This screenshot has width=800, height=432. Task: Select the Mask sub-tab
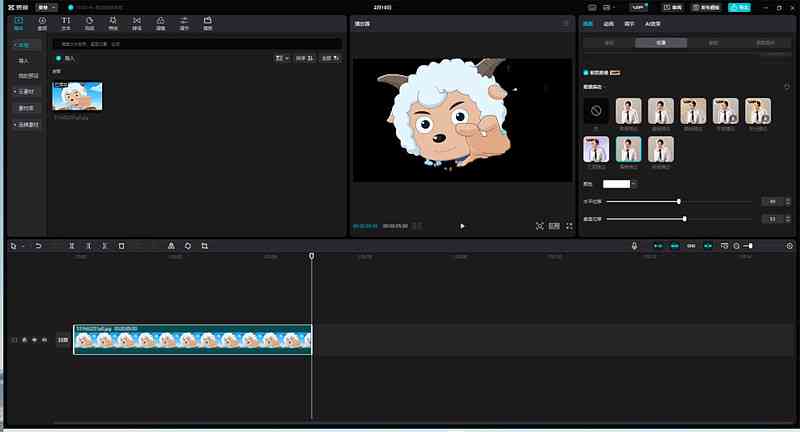pos(713,43)
